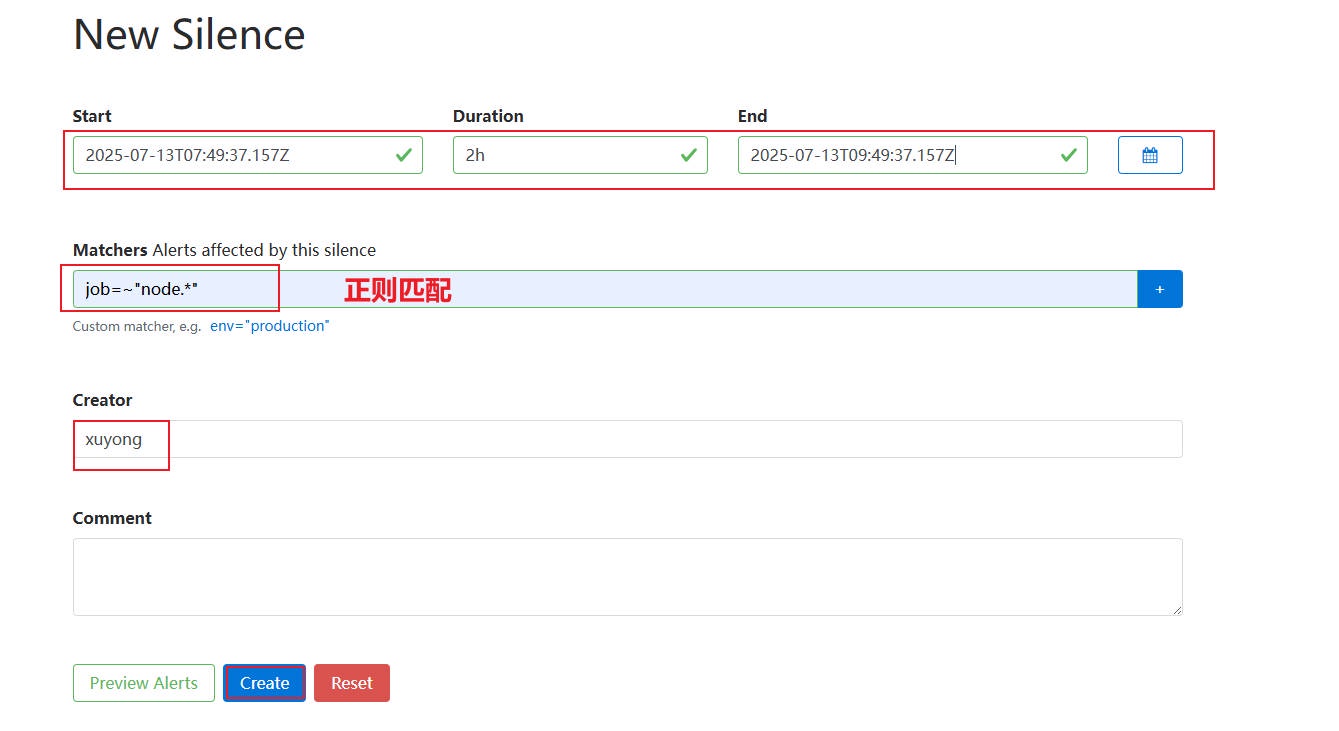Click the New Silence page heading
The image size is (1339, 731).
(x=189, y=35)
